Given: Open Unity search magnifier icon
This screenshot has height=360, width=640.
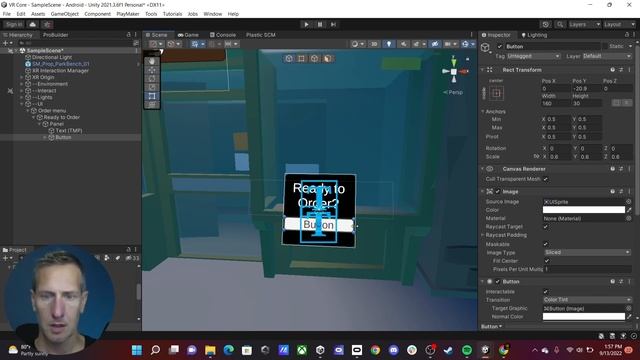Looking at the screenshot, I should [x=560, y=24].
